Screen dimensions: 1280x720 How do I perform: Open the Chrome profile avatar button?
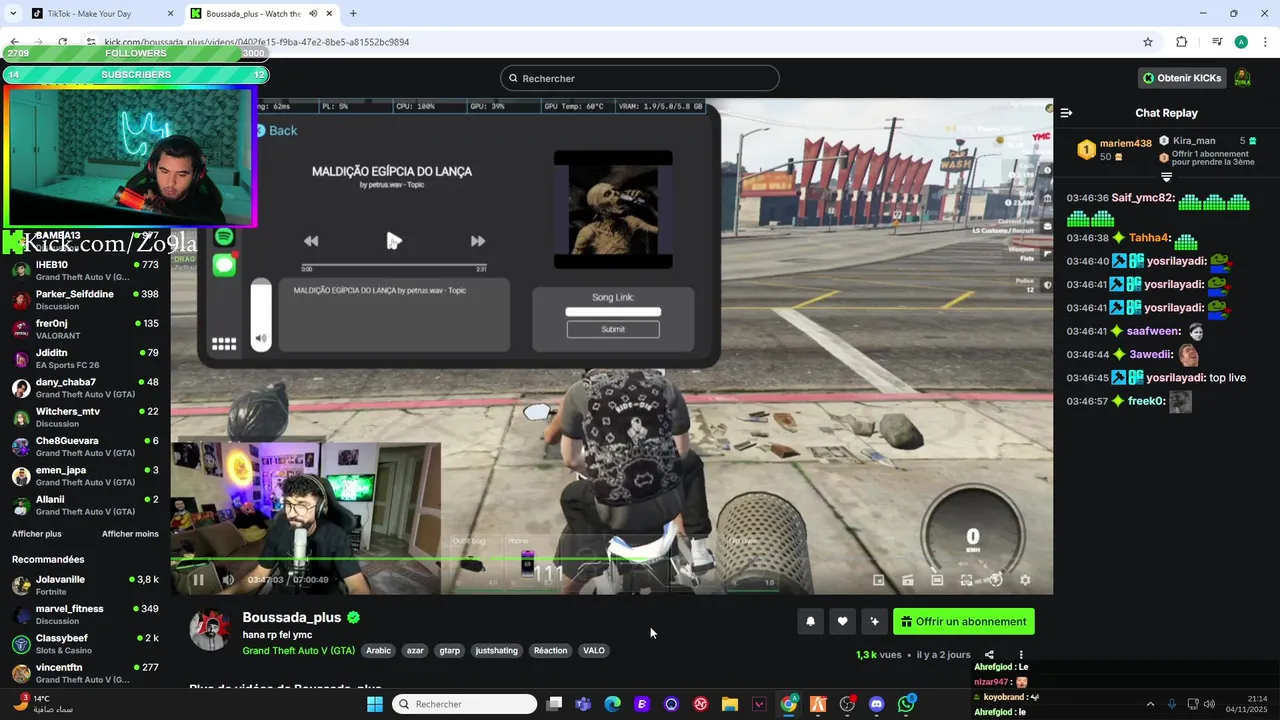[1241, 42]
